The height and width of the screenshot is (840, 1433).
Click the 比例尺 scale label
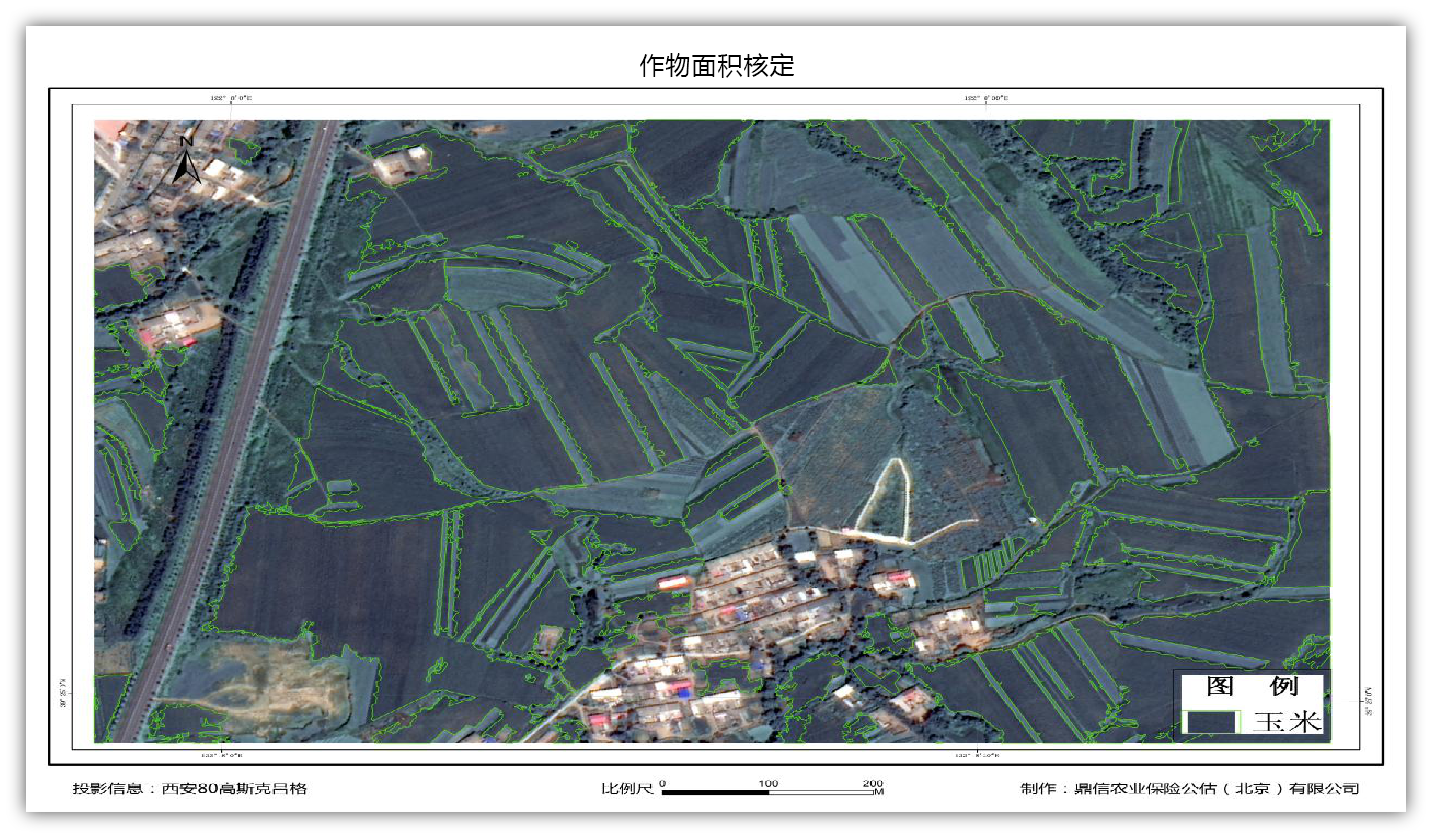click(627, 789)
